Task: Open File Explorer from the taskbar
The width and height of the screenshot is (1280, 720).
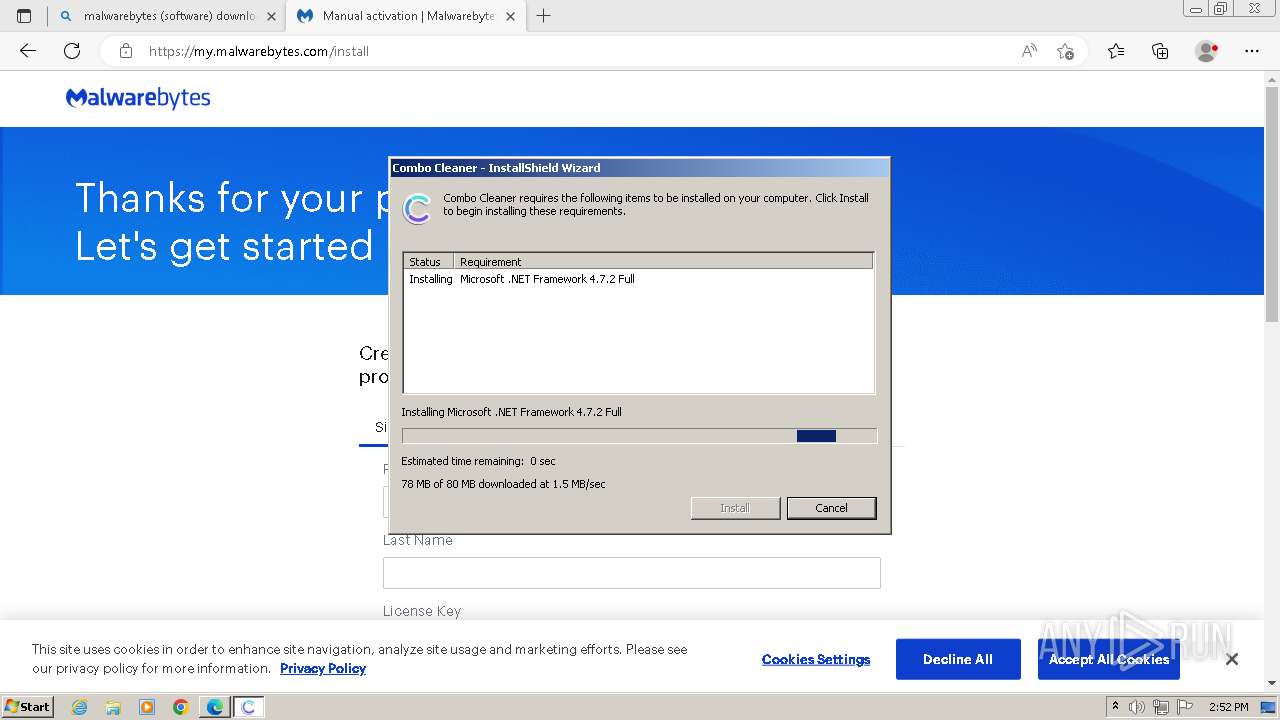Action: [113, 707]
